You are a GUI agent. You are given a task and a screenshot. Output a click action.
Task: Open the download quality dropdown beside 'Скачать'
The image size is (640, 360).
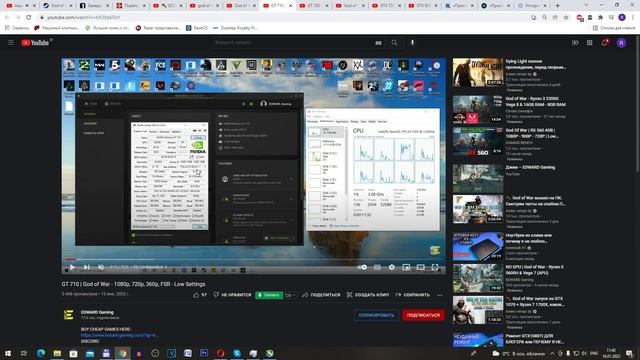click(x=290, y=295)
